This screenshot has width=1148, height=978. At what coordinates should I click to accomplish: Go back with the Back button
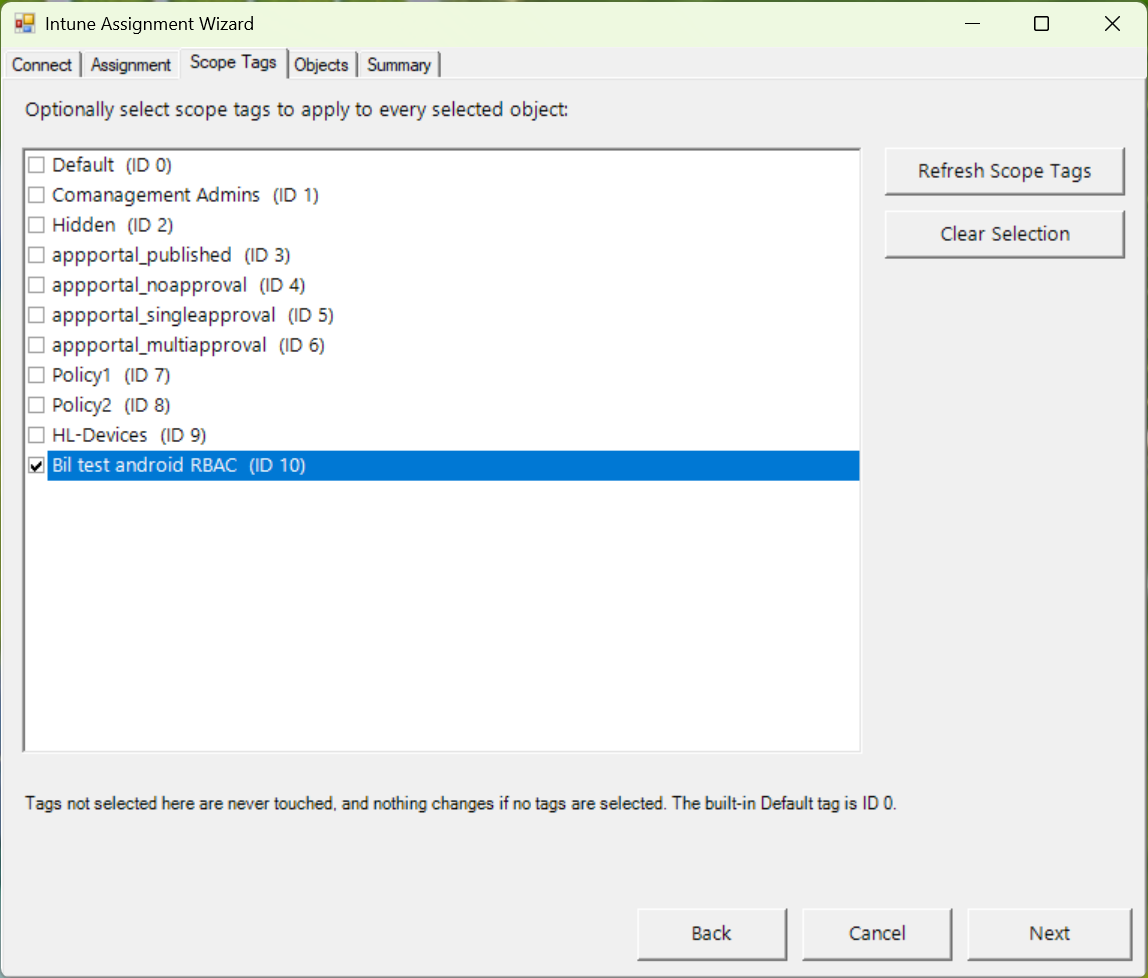point(712,933)
